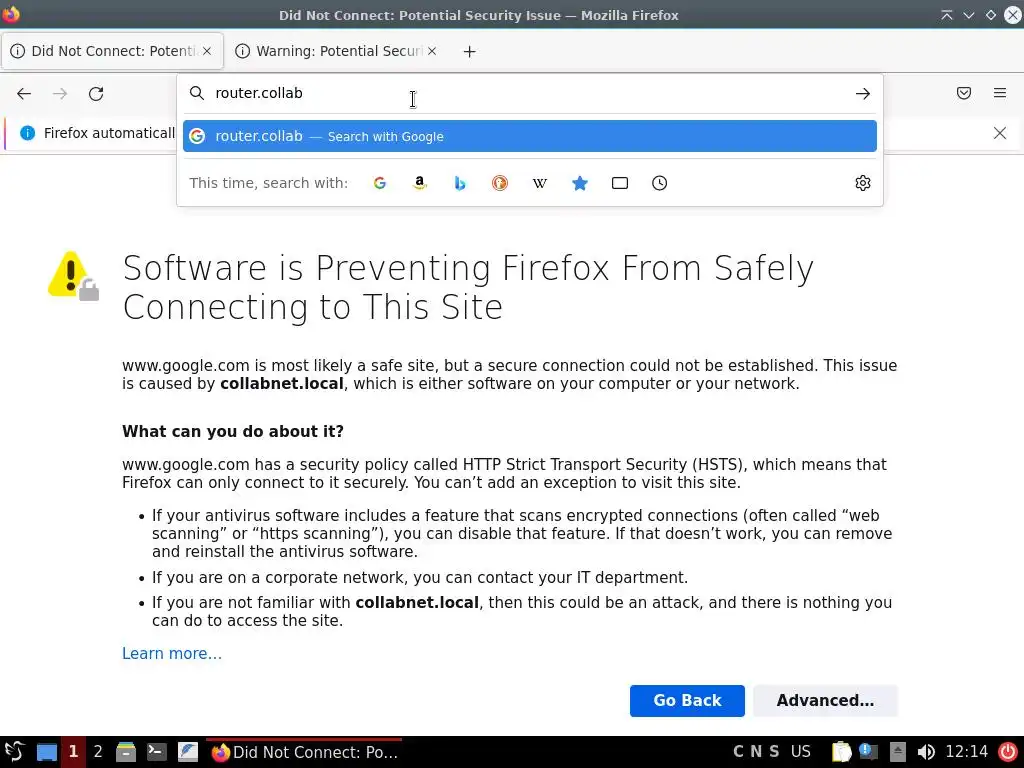Open the Learn more… link
This screenshot has height=768, width=1024.
point(172,654)
